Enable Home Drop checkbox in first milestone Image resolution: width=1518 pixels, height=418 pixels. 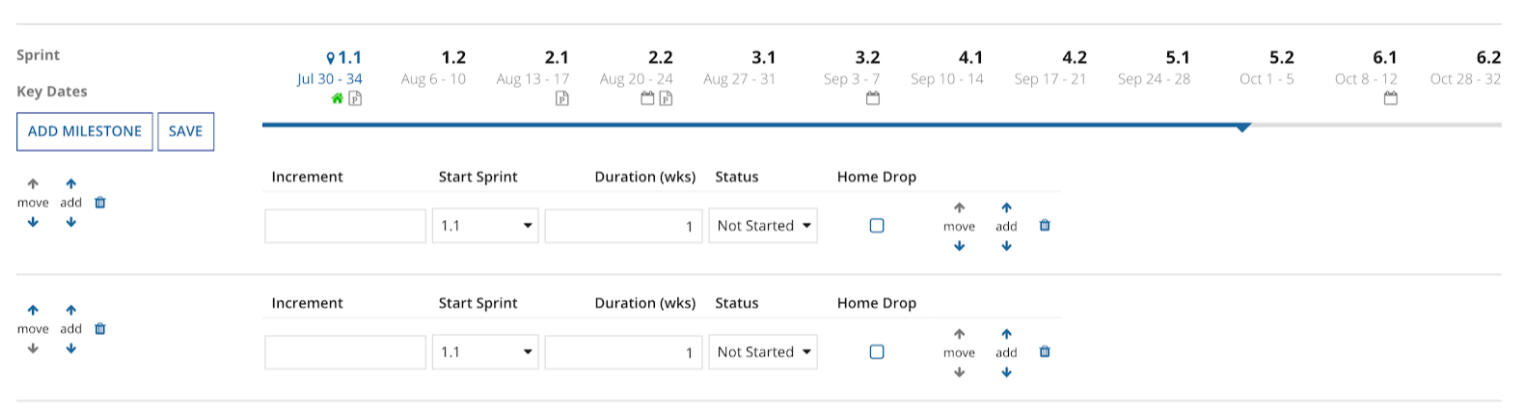(877, 226)
